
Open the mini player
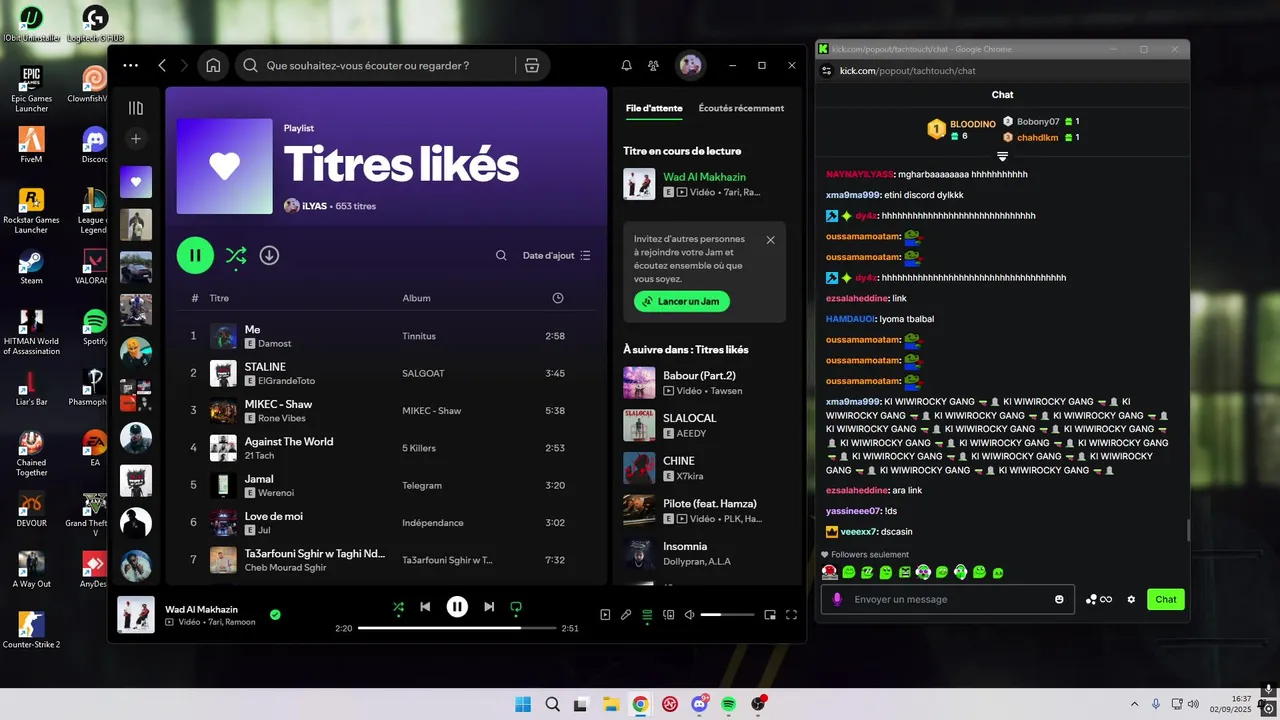(x=770, y=615)
